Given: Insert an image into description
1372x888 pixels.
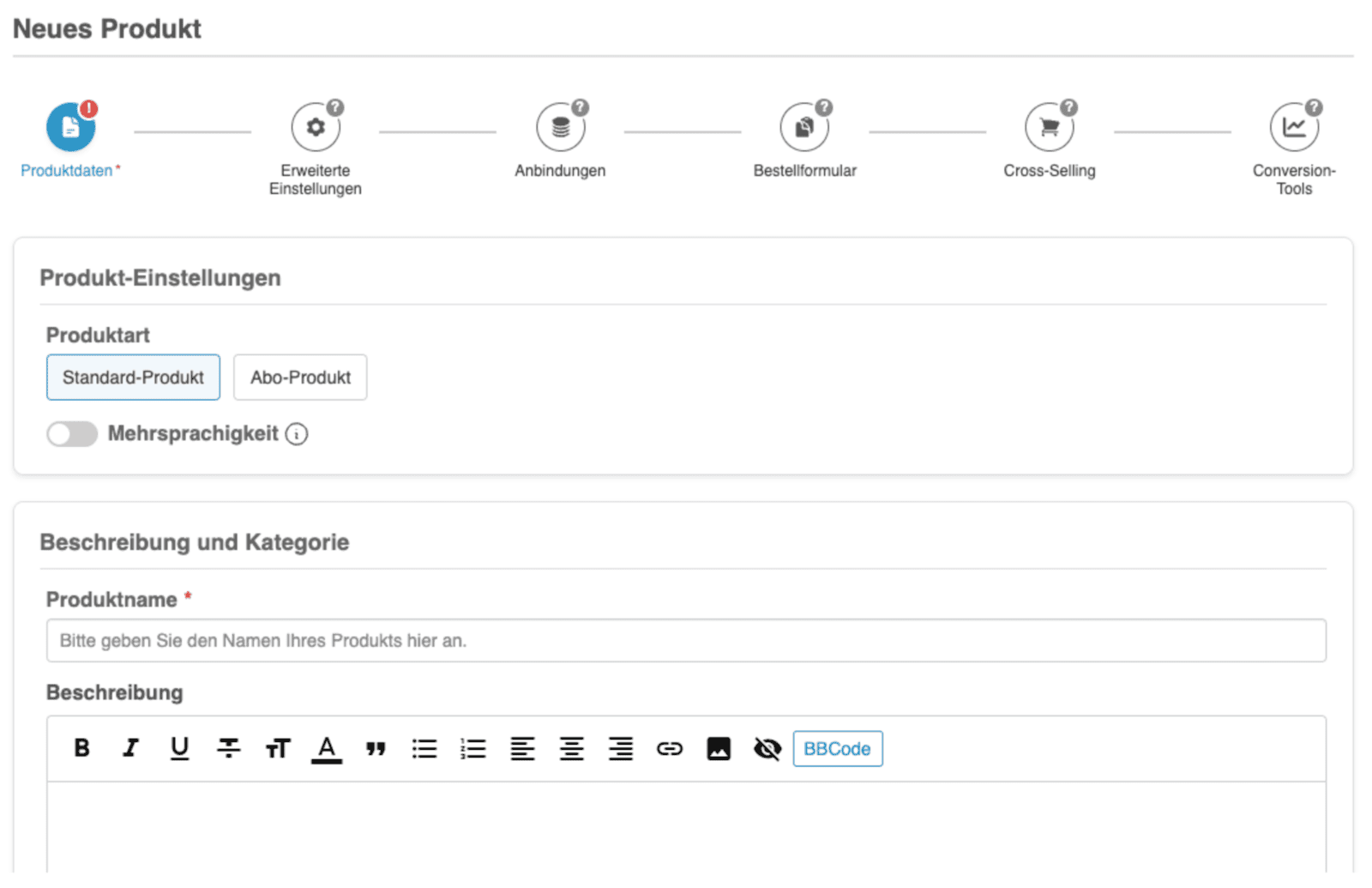Looking at the screenshot, I should click(x=719, y=748).
